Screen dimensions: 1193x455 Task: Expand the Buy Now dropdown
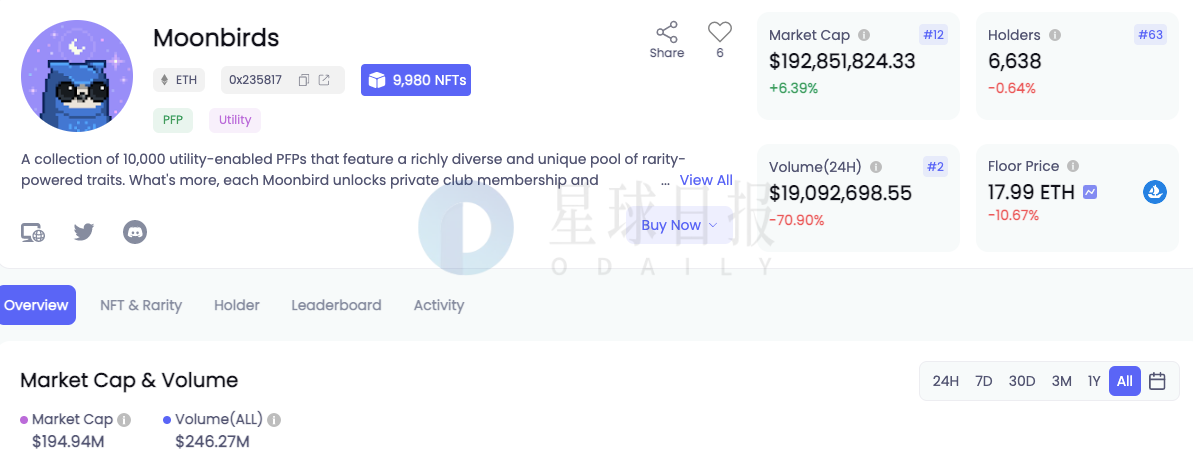(x=679, y=225)
